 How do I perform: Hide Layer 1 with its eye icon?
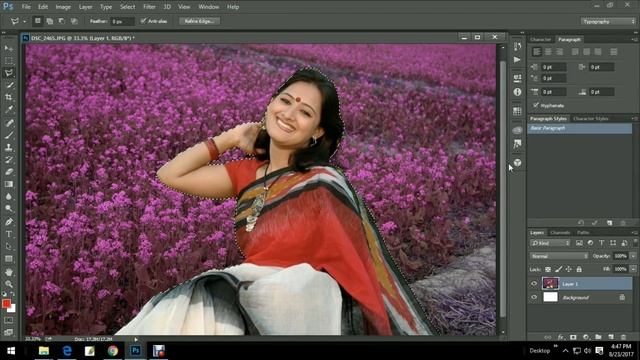(x=534, y=284)
